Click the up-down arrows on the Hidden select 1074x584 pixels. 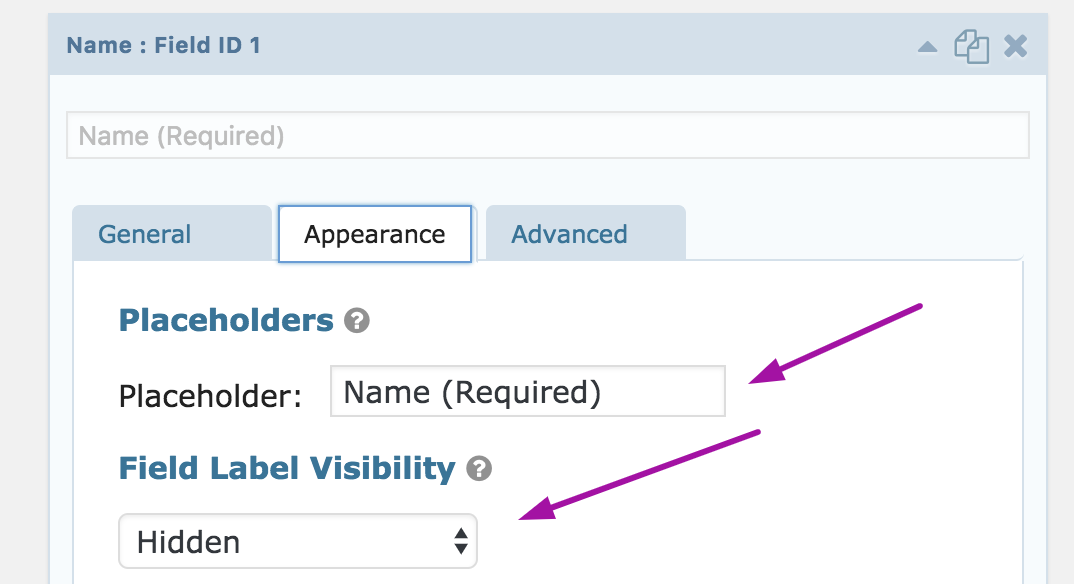pos(460,542)
